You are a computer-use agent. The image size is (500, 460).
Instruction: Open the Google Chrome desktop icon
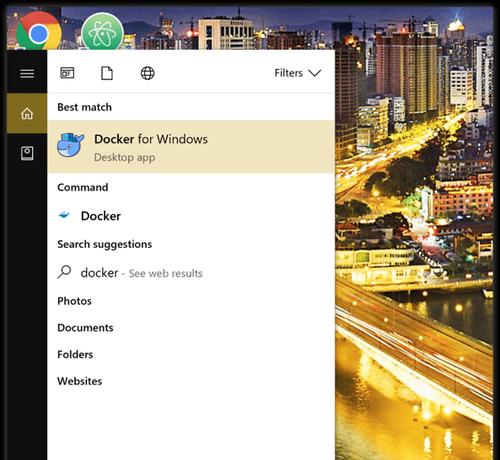39,32
